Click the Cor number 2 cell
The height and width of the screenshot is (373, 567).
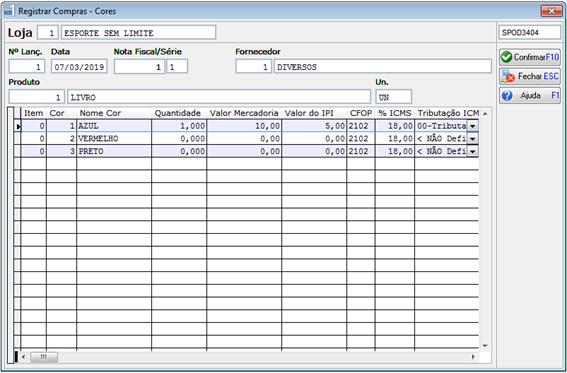point(61,138)
